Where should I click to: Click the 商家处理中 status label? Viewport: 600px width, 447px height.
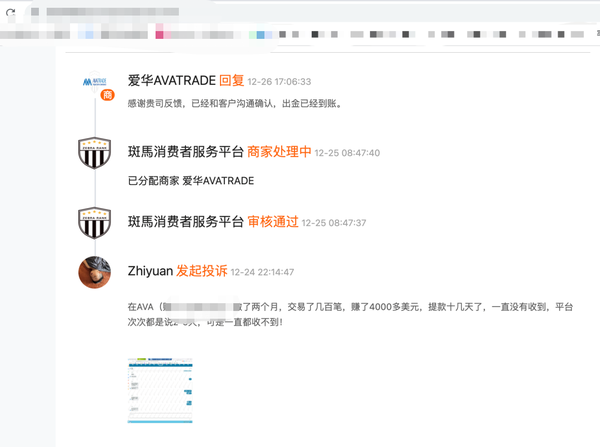(x=279, y=152)
